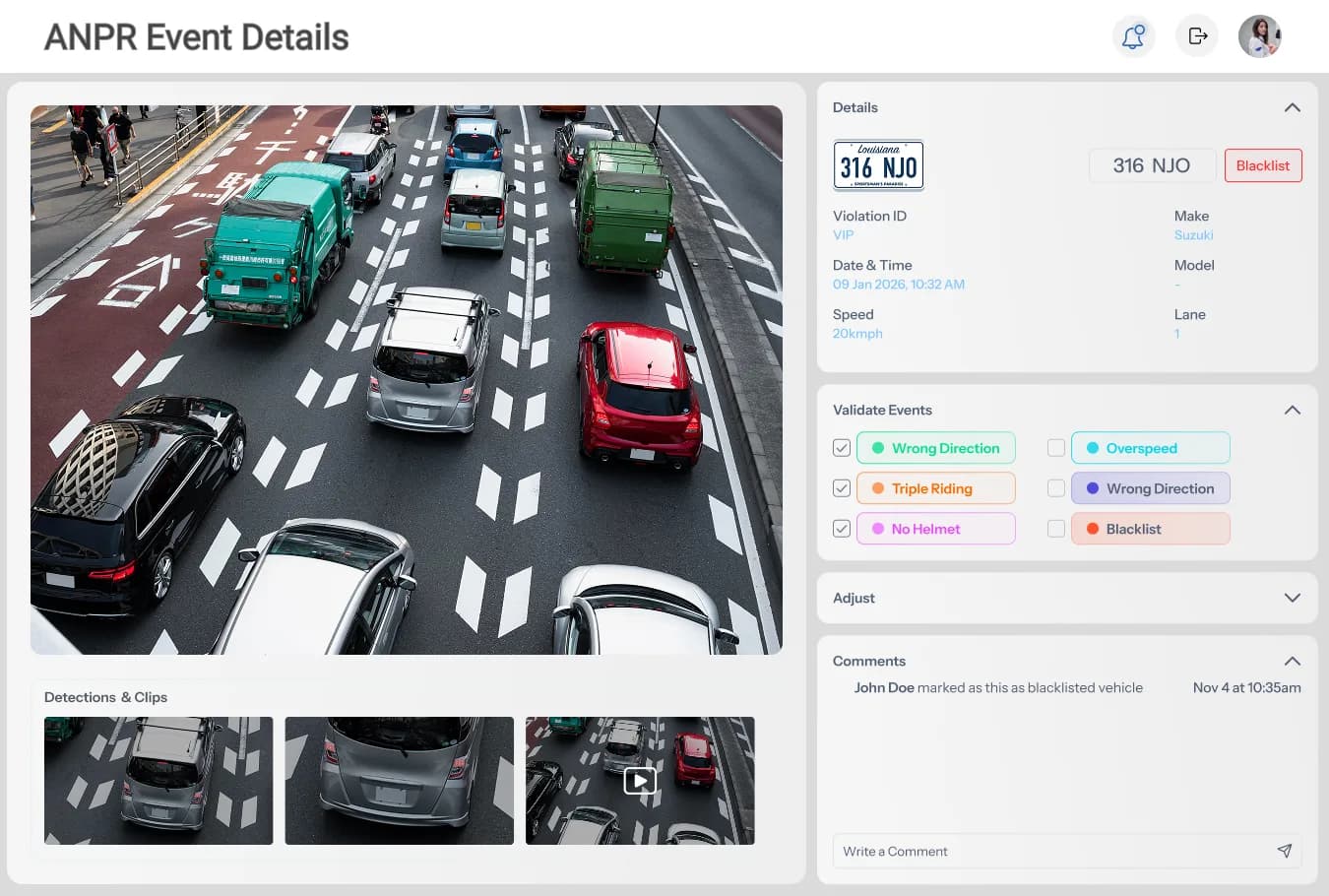Select the Detections & Clips section label

105,697
